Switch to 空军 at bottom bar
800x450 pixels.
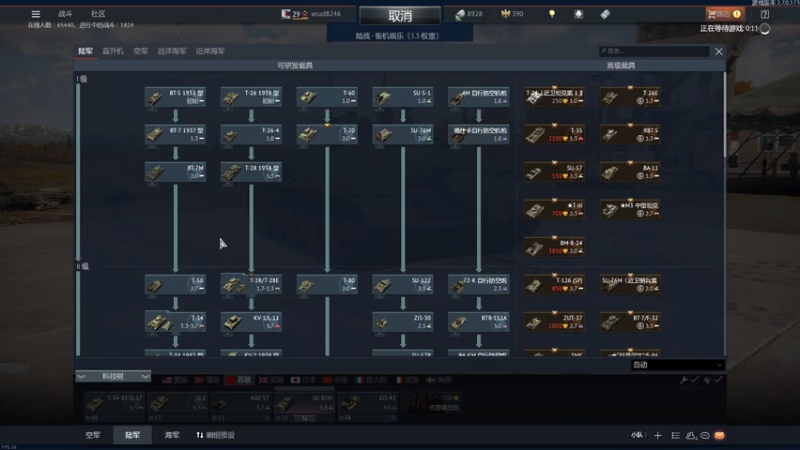93,435
